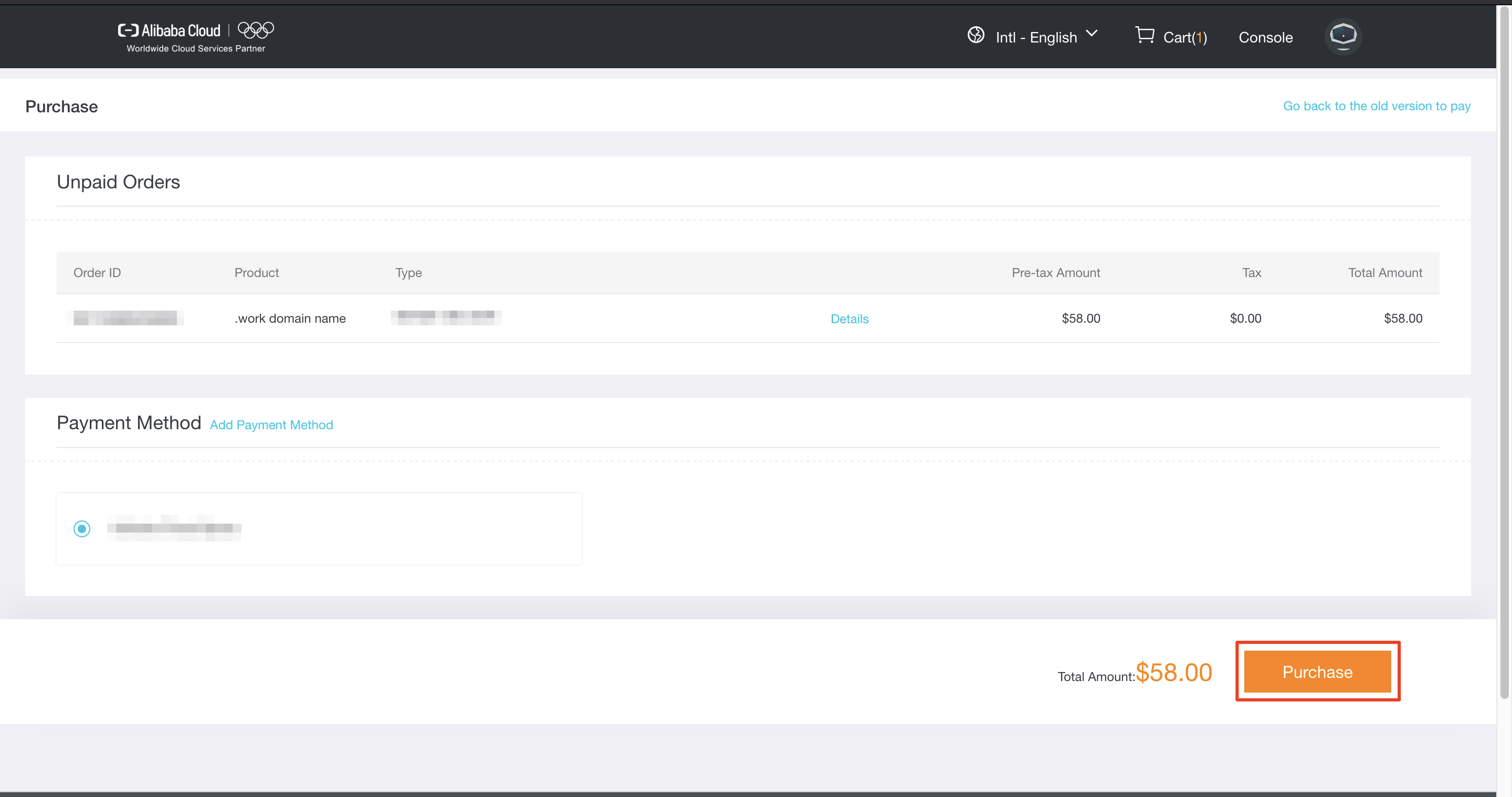
Task: Open the user avatar profile icon
Action: [x=1342, y=36]
